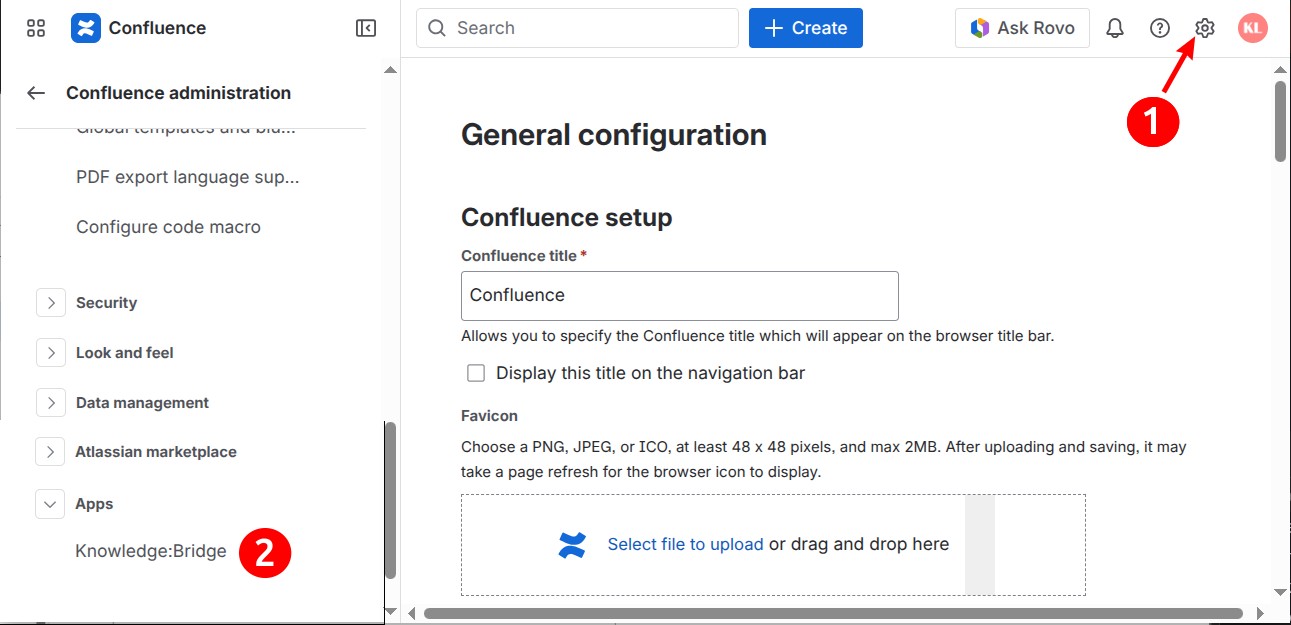Expand the Security section
Image resolution: width=1291 pixels, height=625 pixels.
coord(51,303)
